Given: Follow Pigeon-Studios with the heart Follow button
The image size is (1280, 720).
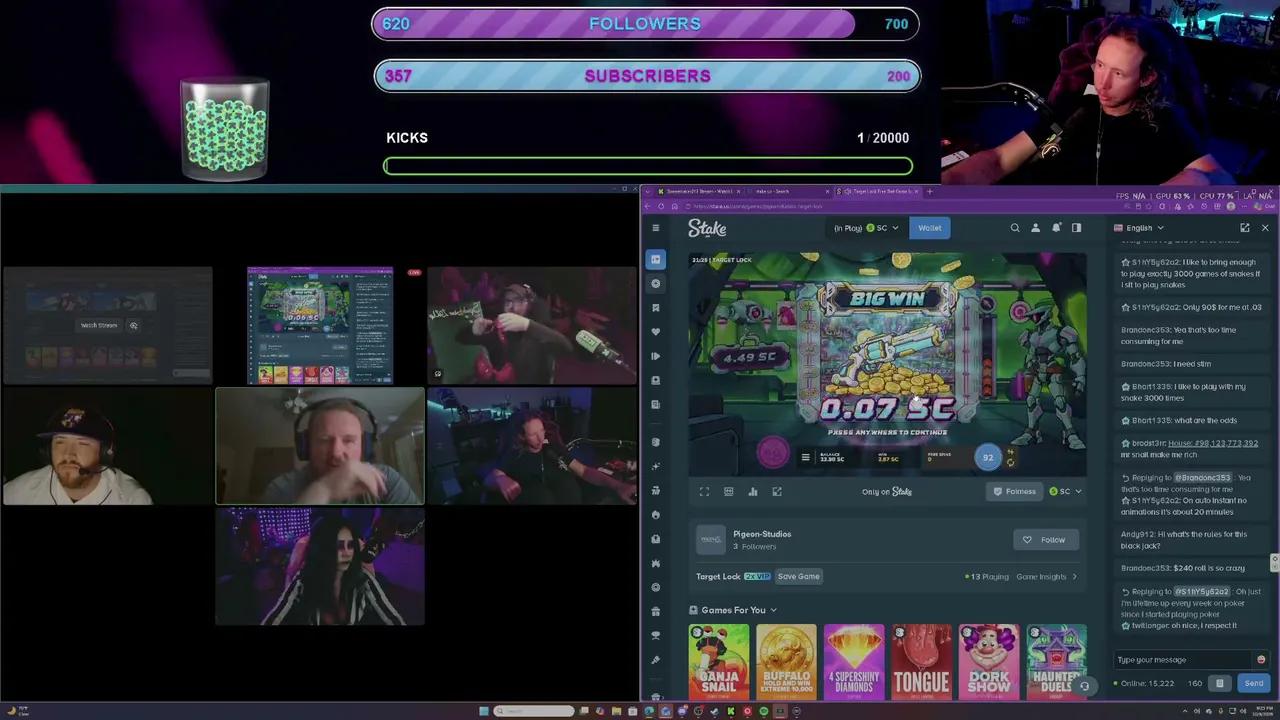Looking at the screenshot, I should 1045,540.
